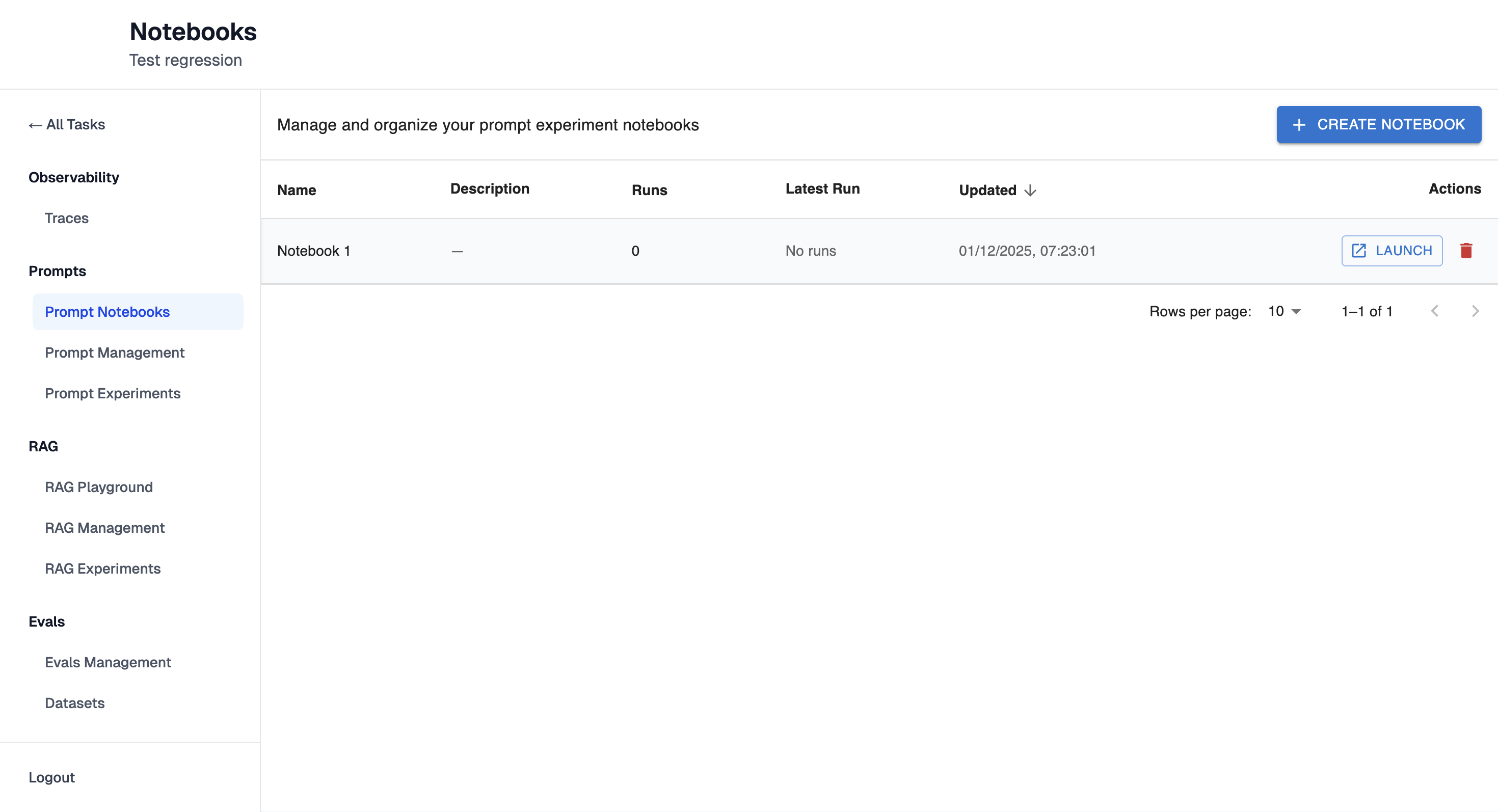Go to next page with the right chevron
1498x812 pixels.
(x=1474, y=311)
